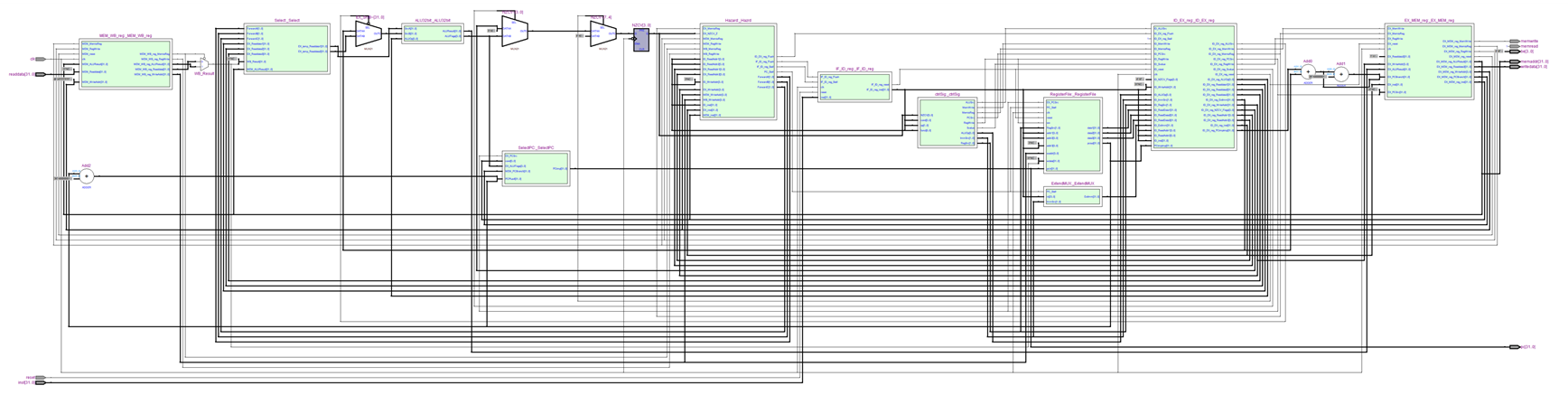
Task: Select the NZCV[3..0] register symbol
Action: click(x=641, y=40)
